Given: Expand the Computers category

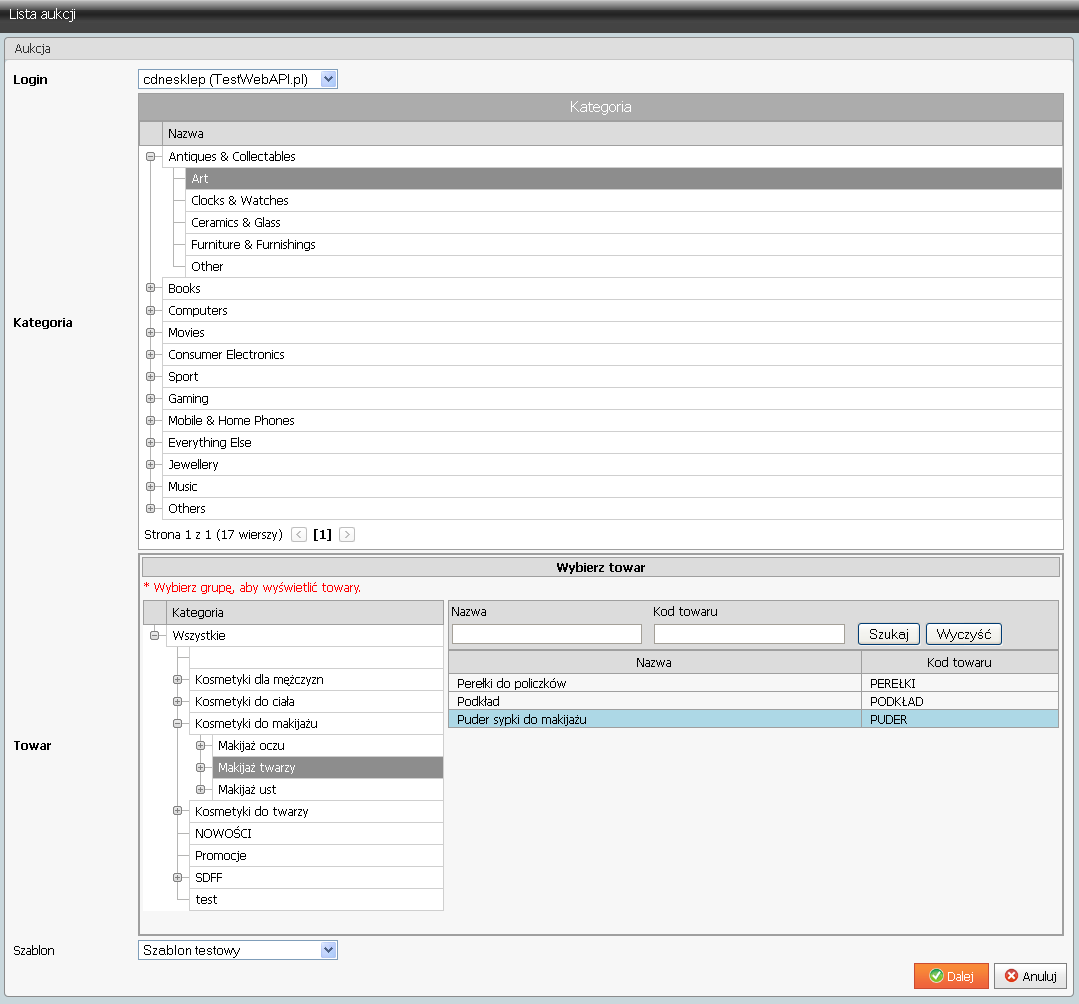Looking at the screenshot, I should coord(150,310).
